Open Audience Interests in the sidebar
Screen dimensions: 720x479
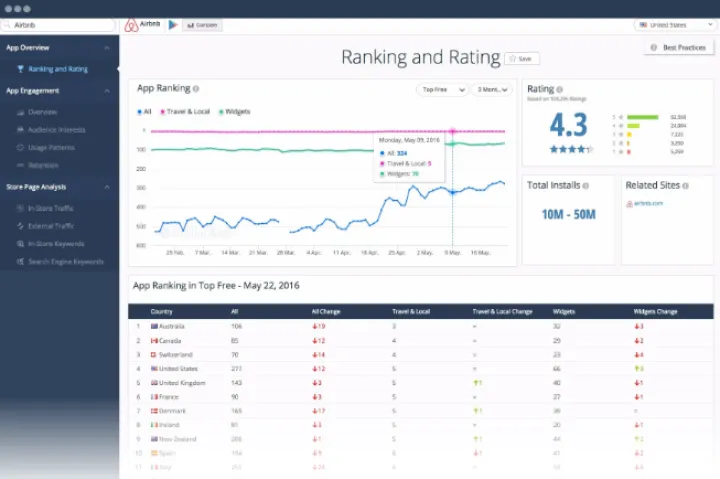pyautogui.click(x=57, y=129)
